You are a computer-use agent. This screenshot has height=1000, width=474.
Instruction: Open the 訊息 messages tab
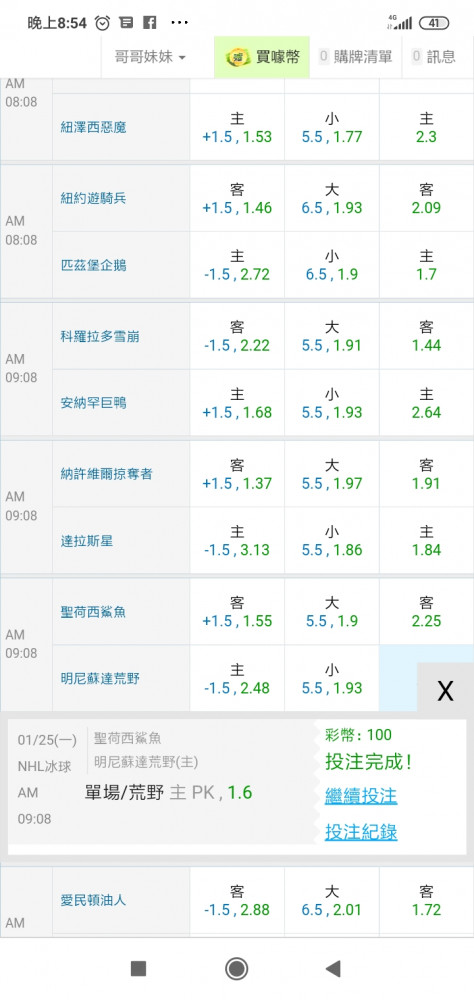pyautogui.click(x=434, y=57)
